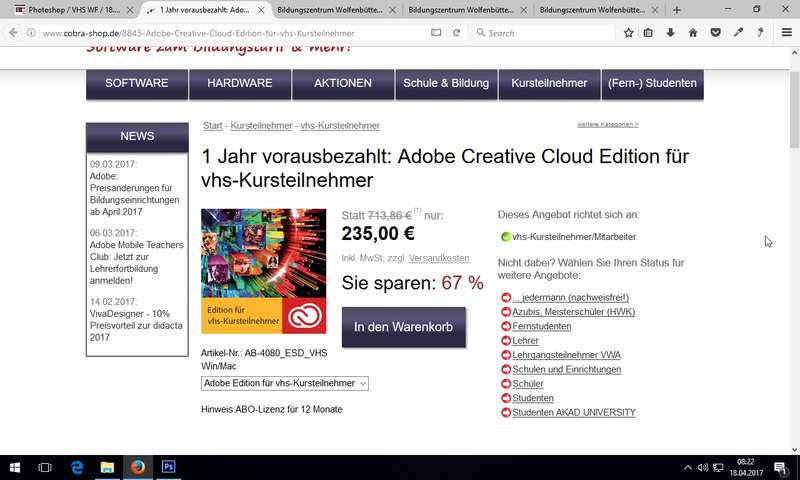Click green status icon for vhs-Kursteilnehmer/Mitarbeiter

point(506,237)
